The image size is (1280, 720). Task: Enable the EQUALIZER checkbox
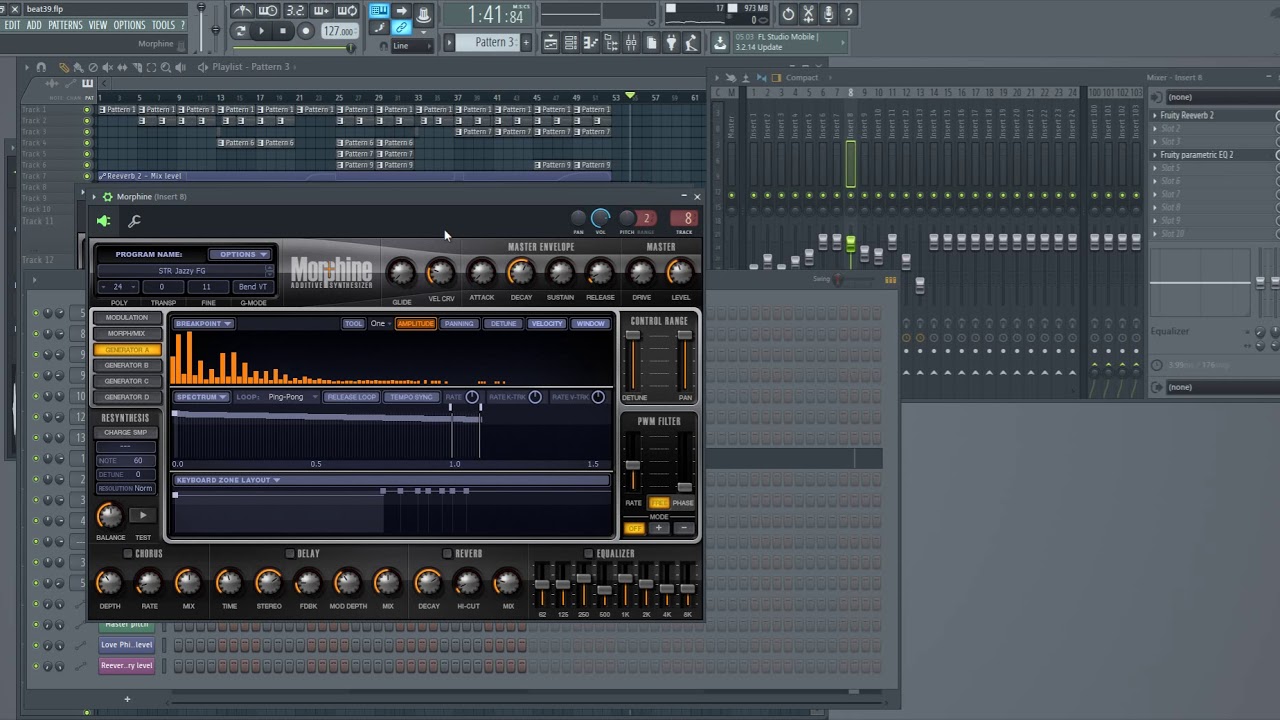coord(588,554)
